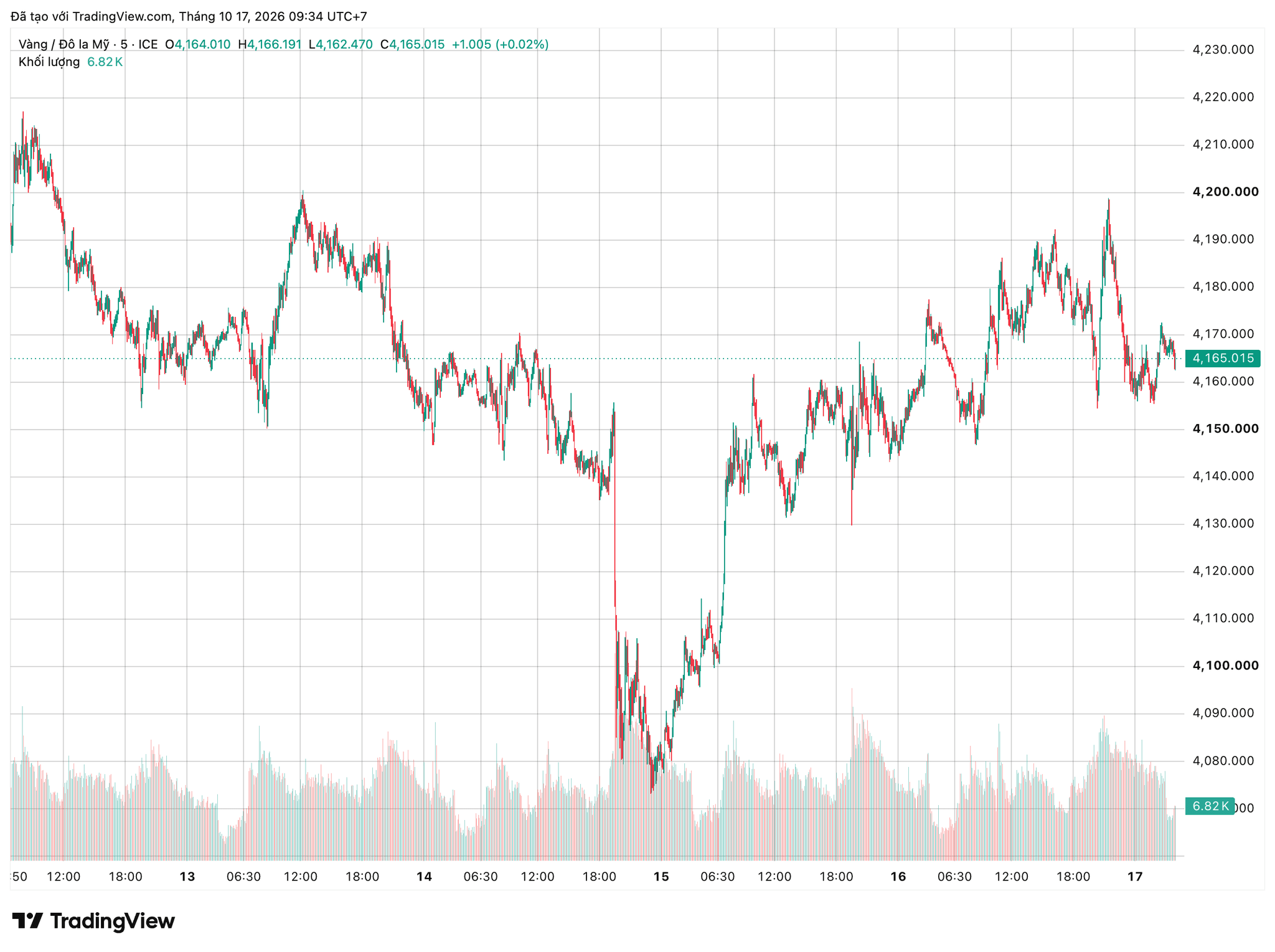1275x952 pixels.
Task: Click the date label 13 on the time axis
Action: (187, 877)
